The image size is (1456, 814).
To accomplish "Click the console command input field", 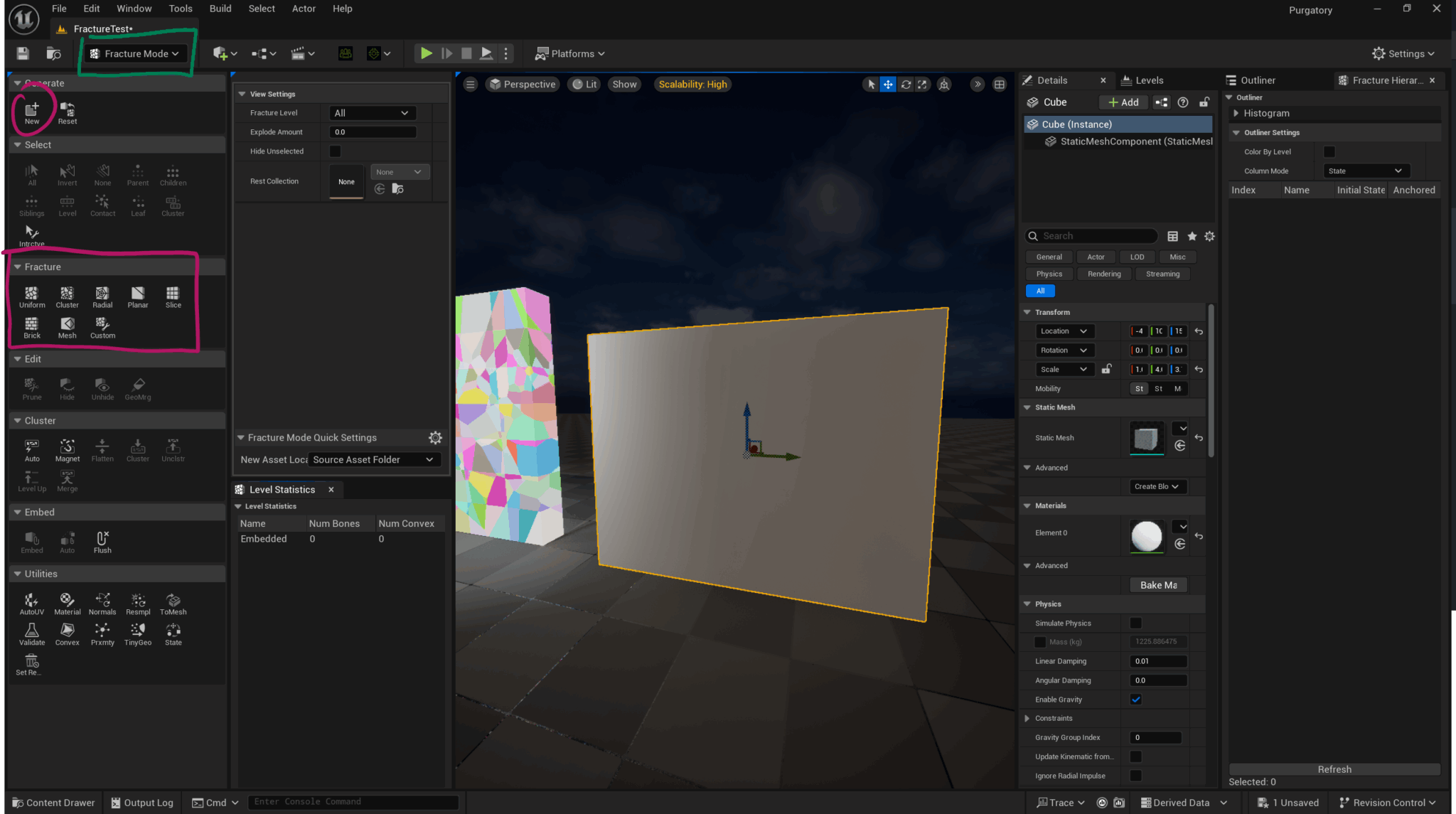I will [353, 801].
